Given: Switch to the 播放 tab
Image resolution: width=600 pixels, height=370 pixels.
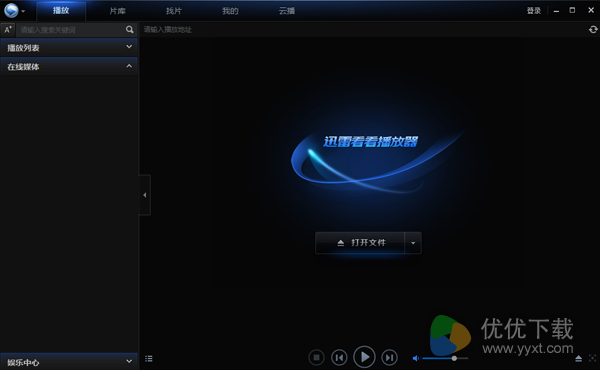Looking at the screenshot, I should coord(61,11).
